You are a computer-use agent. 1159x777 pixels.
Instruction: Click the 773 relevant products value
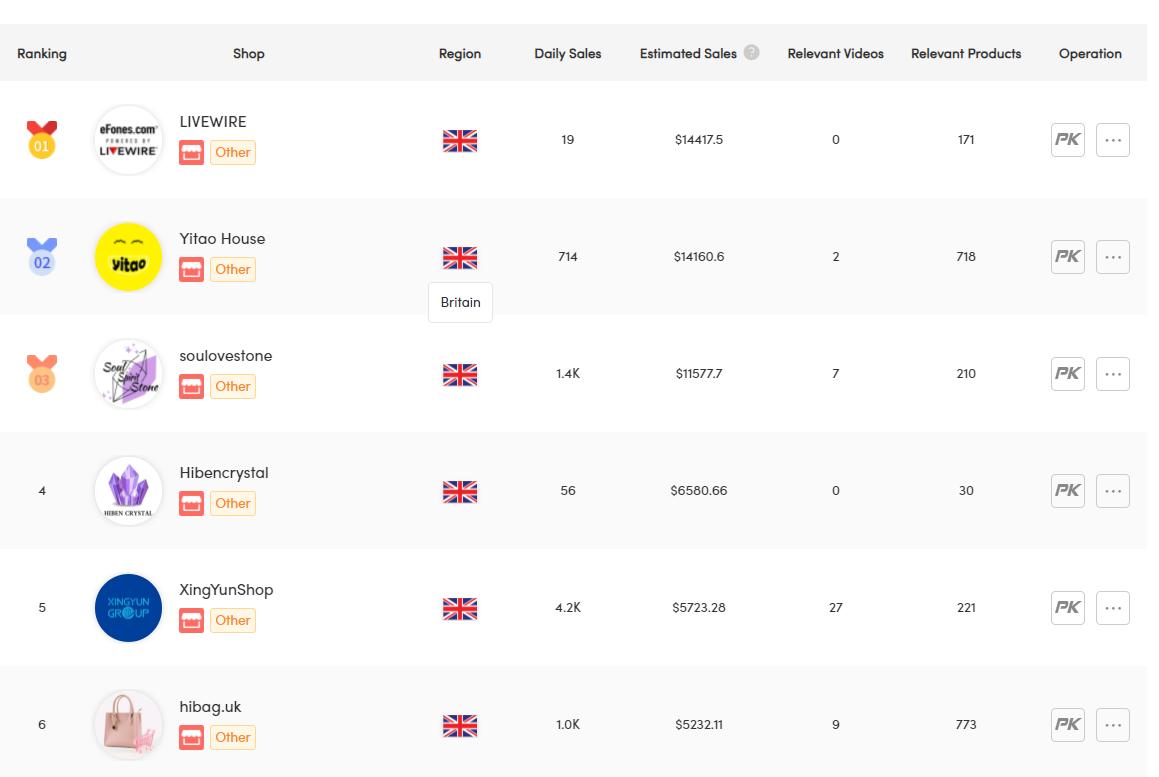pyautogui.click(x=965, y=725)
